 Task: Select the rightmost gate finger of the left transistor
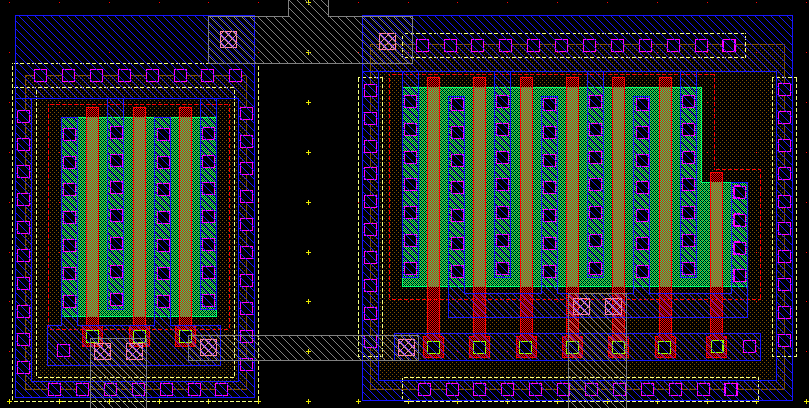(185, 217)
